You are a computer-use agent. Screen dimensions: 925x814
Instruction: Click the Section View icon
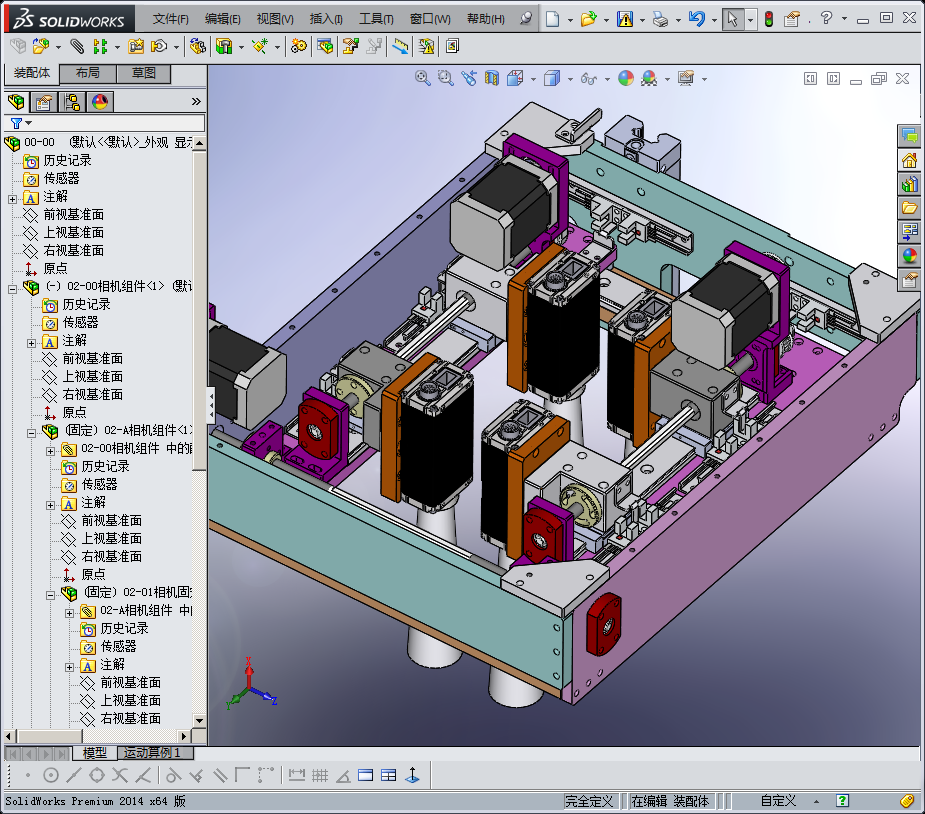click(491, 78)
